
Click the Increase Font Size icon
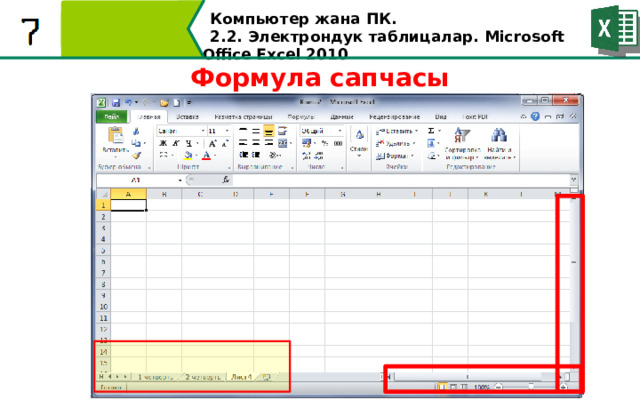pyautogui.click(x=212, y=143)
